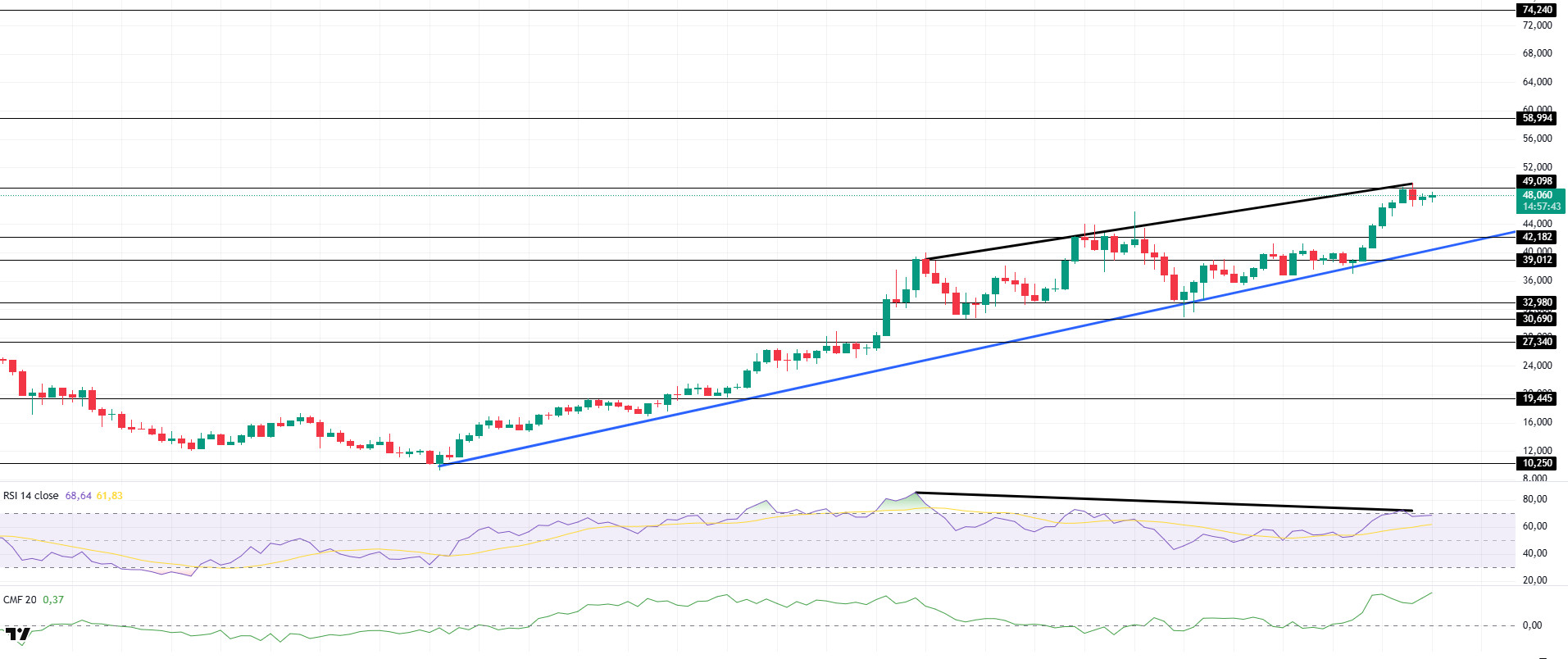Click the 44,000 price axis tick
Screen dimensions: 1568x659
click(x=1537, y=224)
